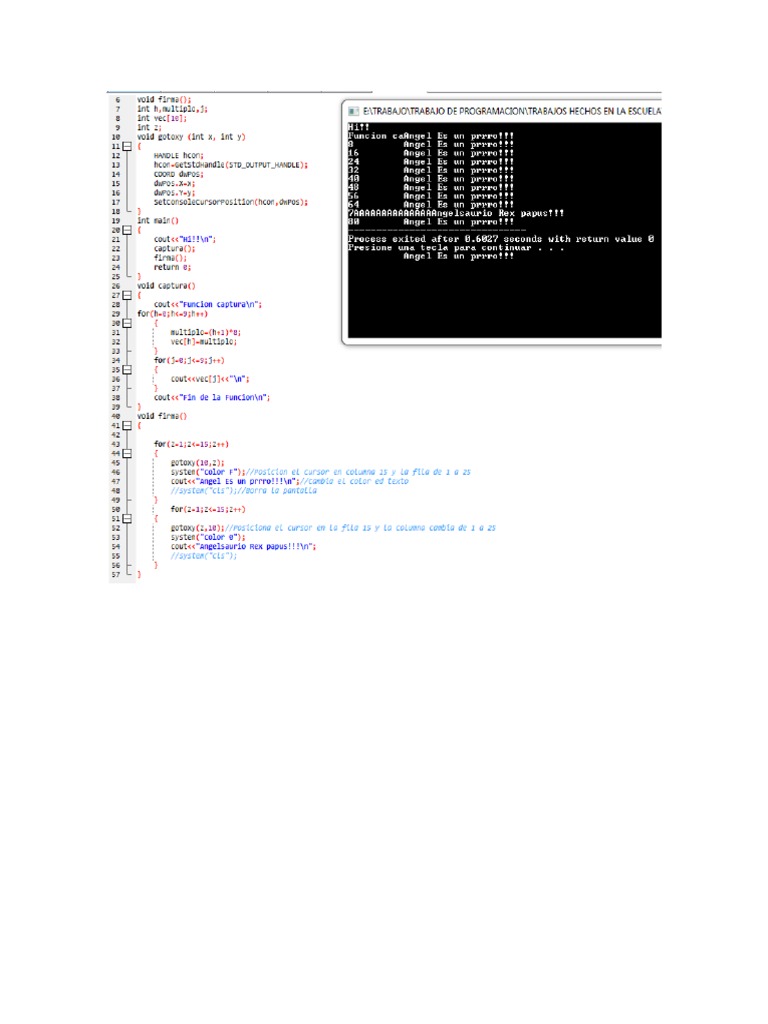Click 'COORD dwPos;' code line

click(178, 174)
